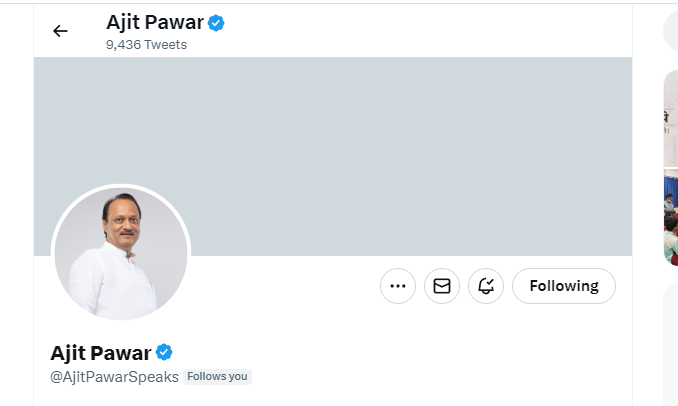Open Ajit Pawar's round profile photo
The image size is (678, 406).
click(x=121, y=254)
